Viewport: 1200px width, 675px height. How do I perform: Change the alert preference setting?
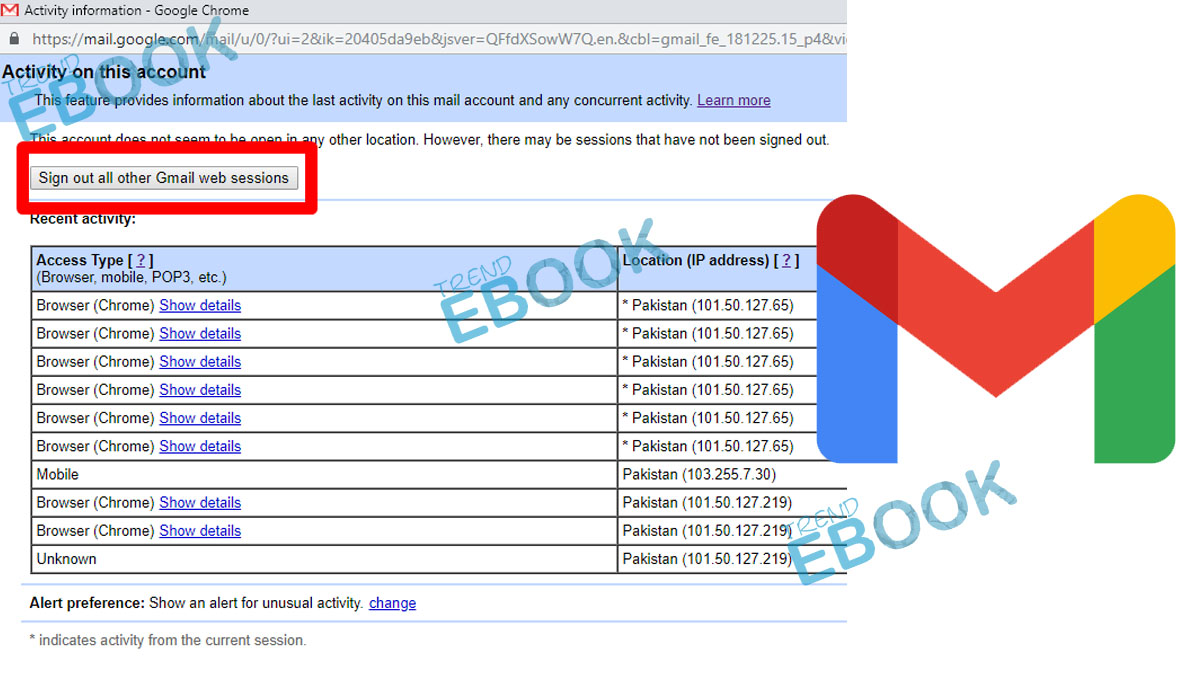(392, 603)
